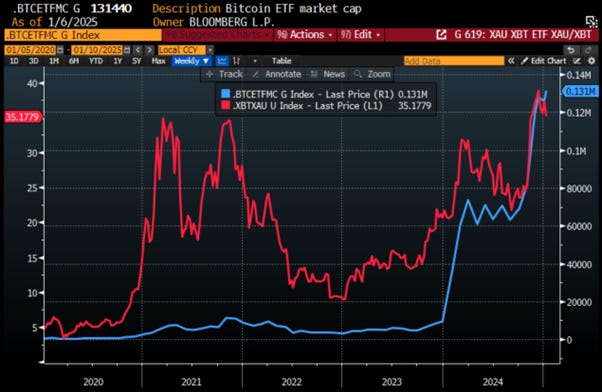The image size is (602, 392).
Task: Click the 0.14M label on right axis
Action: pos(579,75)
